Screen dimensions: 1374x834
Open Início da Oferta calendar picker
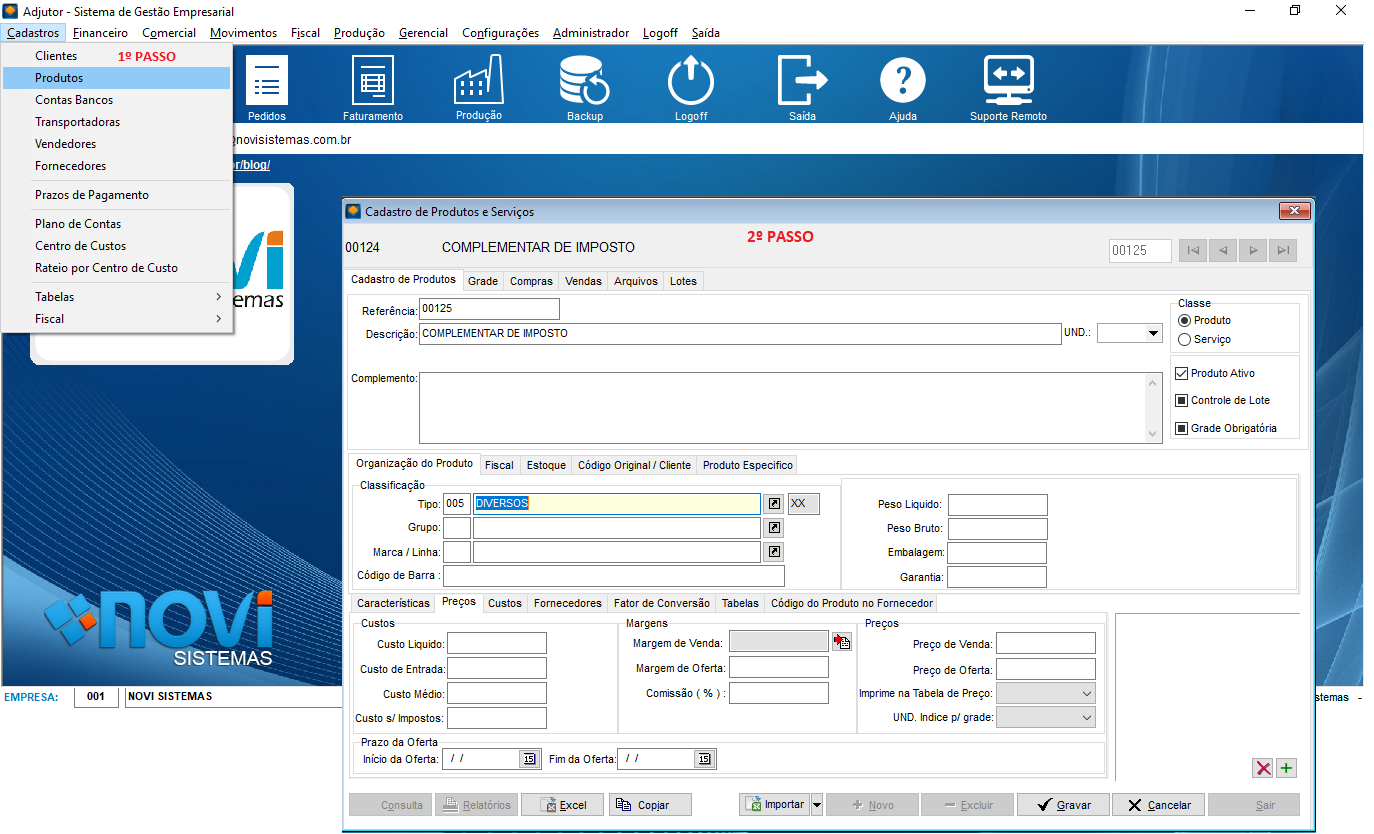(x=529, y=759)
